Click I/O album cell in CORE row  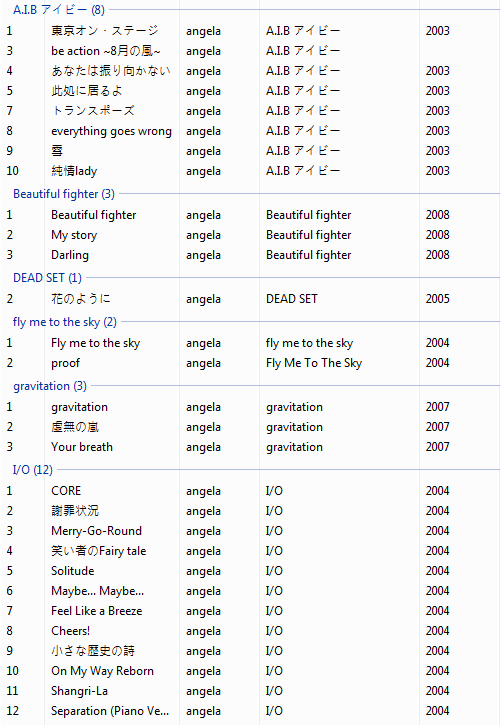point(274,491)
